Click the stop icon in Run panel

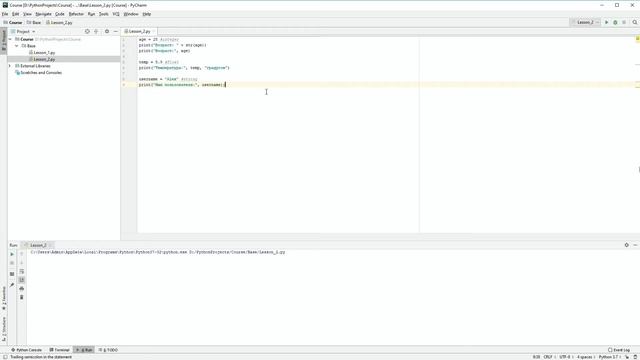click(12, 263)
